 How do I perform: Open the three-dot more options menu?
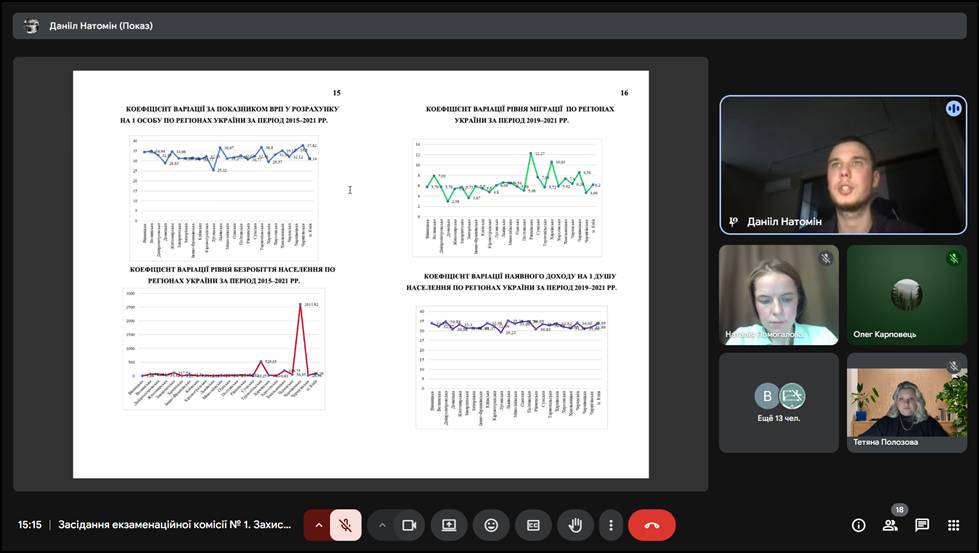tap(610, 525)
